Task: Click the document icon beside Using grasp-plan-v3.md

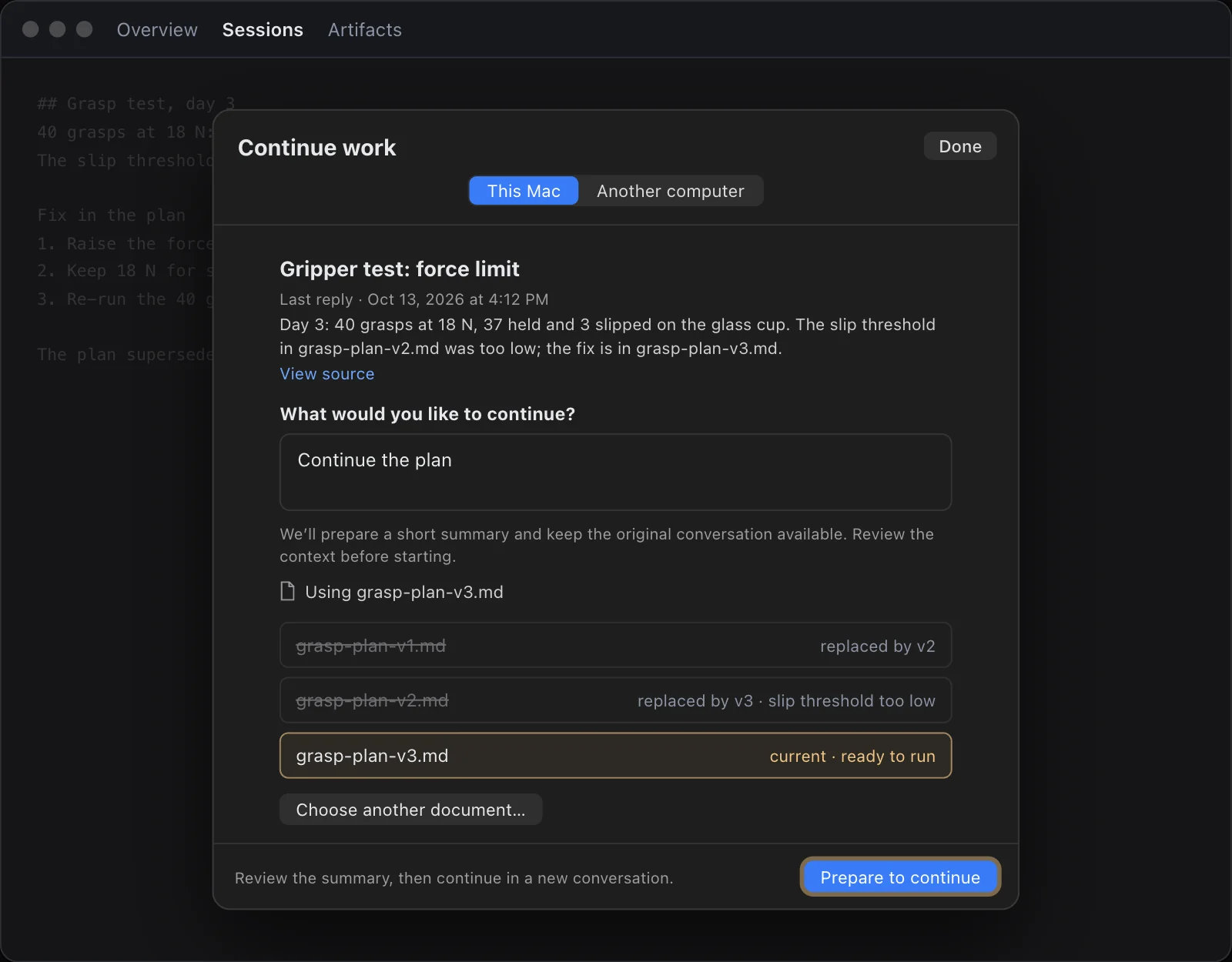Action: (287, 591)
